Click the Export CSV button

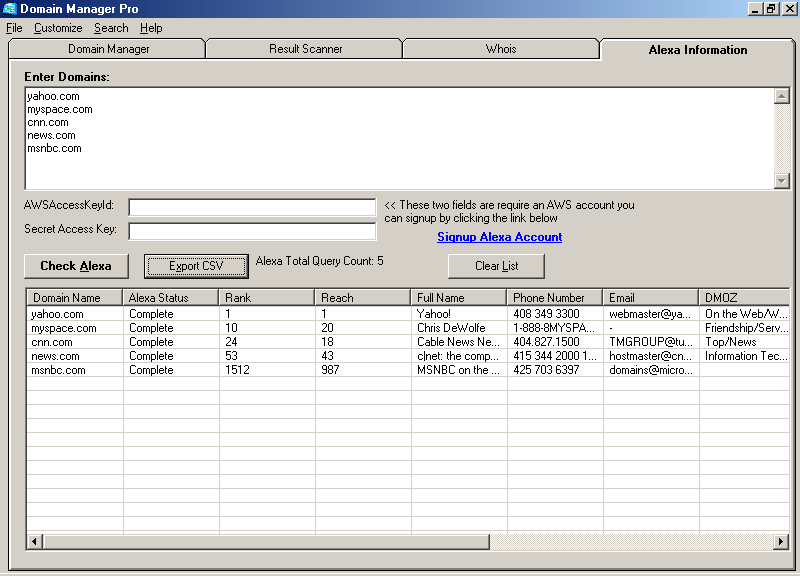click(x=196, y=266)
